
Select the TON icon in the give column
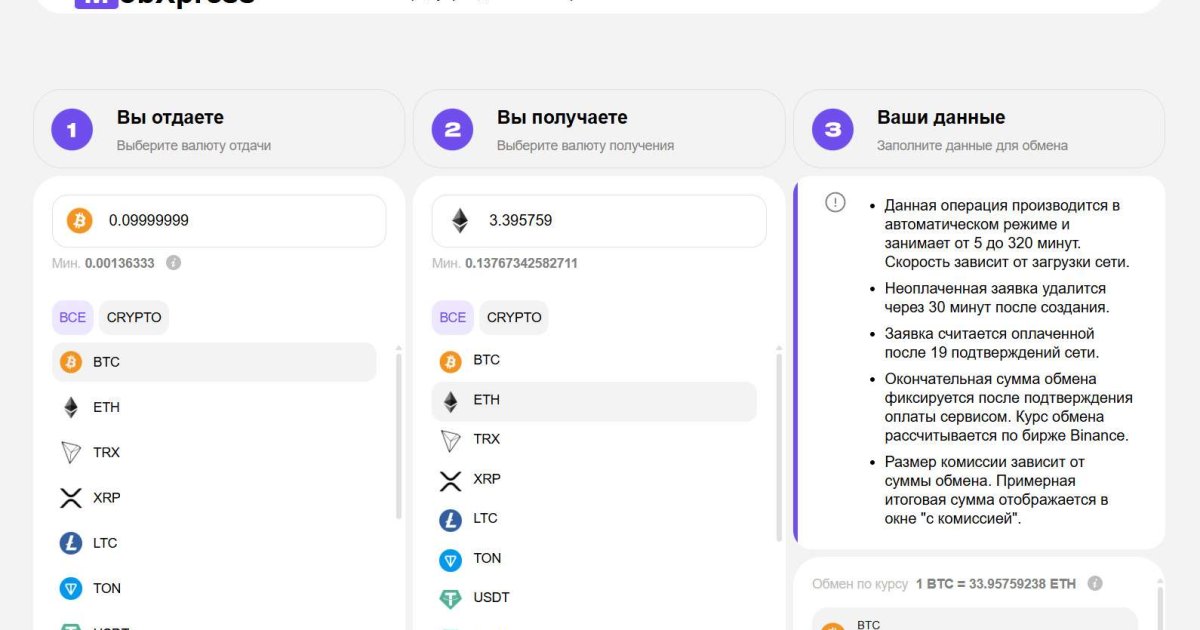[71, 588]
